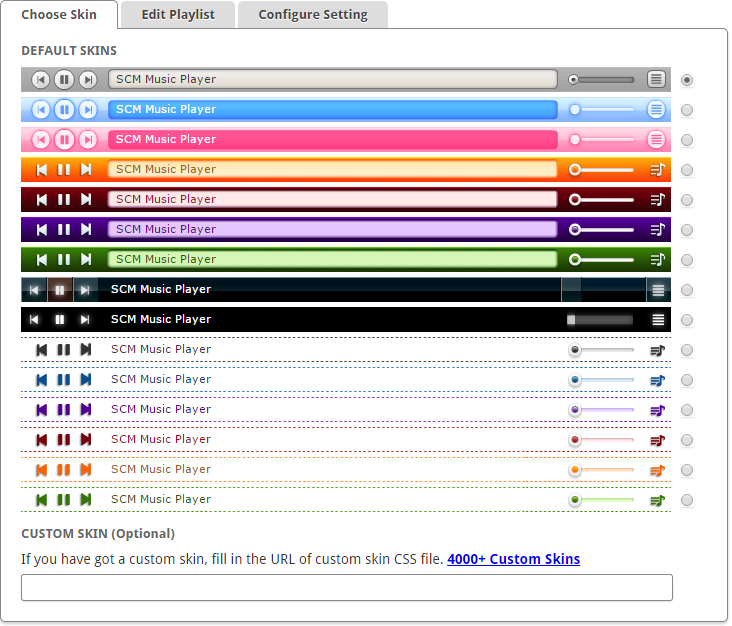Click the pink skin SCM Music Player title bar
This screenshot has width=732, height=626.
(x=333, y=140)
